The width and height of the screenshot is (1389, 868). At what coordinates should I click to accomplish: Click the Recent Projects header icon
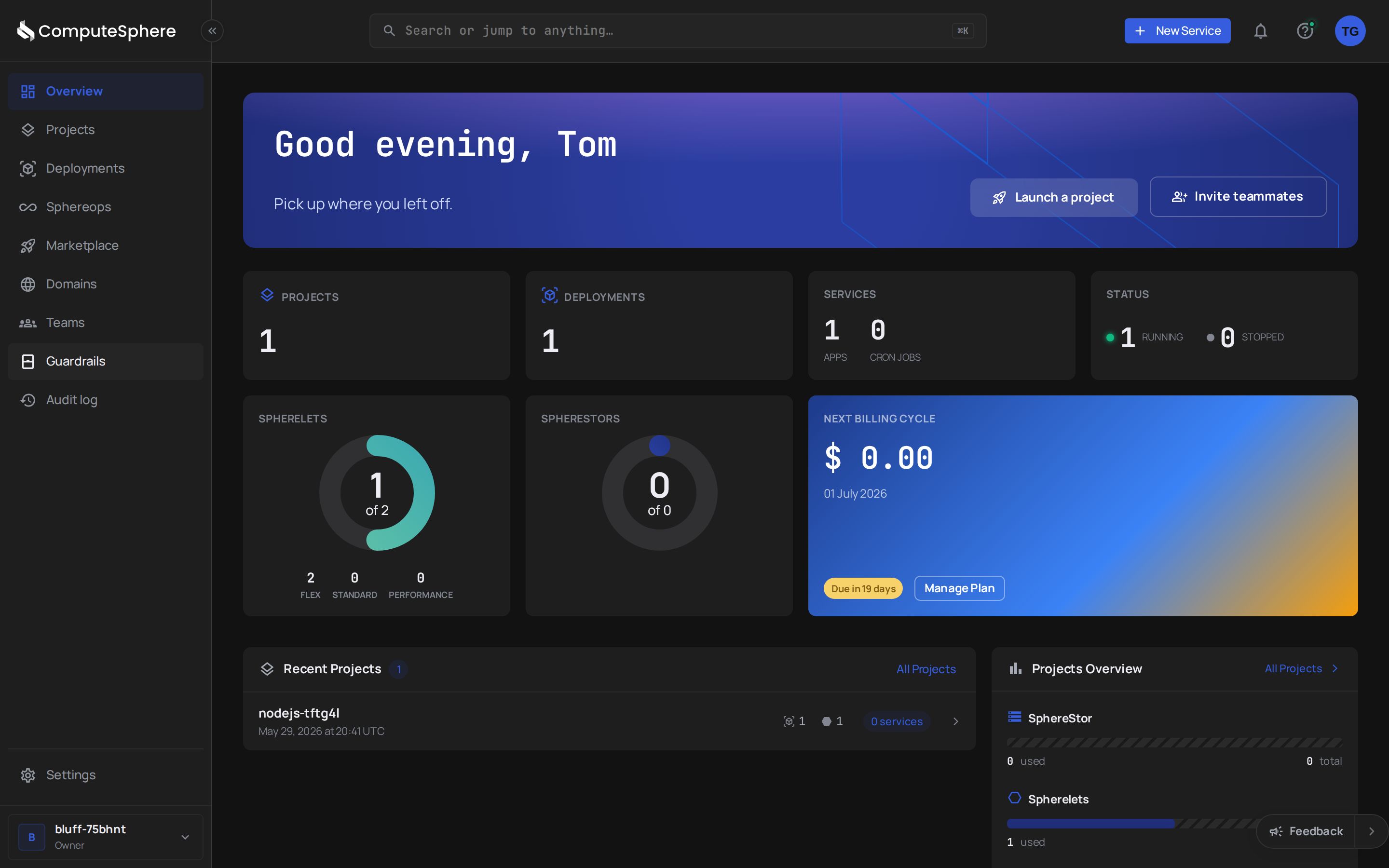[267, 669]
